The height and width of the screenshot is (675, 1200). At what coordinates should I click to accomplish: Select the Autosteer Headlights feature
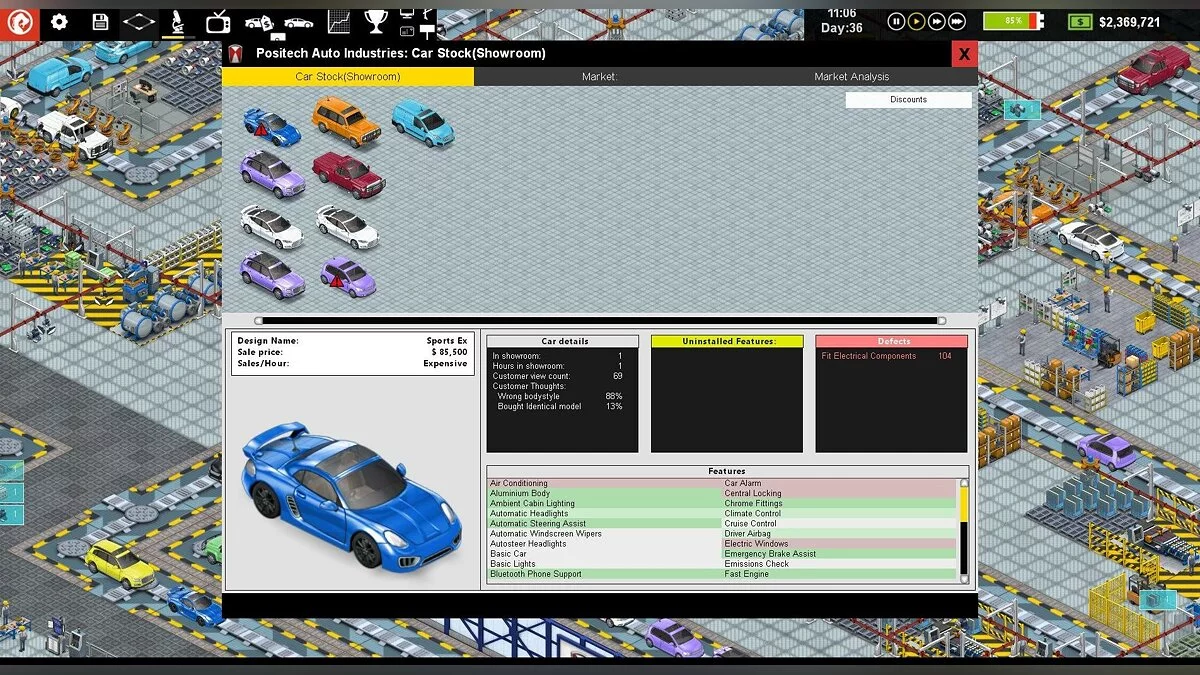click(605, 544)
